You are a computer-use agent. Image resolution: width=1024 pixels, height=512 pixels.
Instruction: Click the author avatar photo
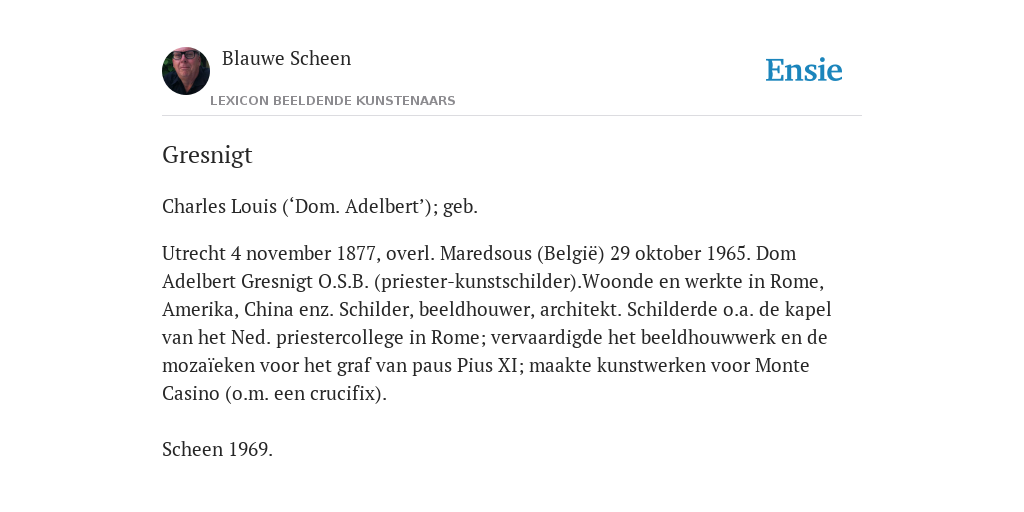point(186,71)
